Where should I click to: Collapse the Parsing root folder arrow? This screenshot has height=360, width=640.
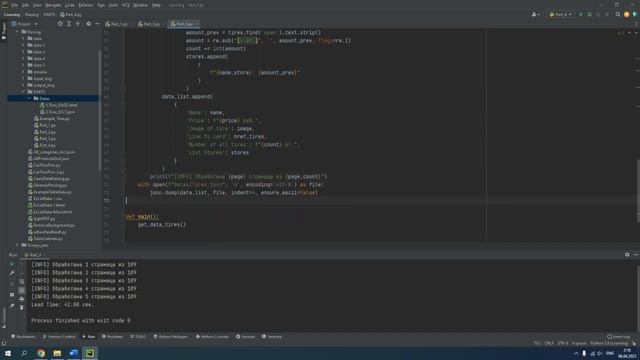[17, 31]
